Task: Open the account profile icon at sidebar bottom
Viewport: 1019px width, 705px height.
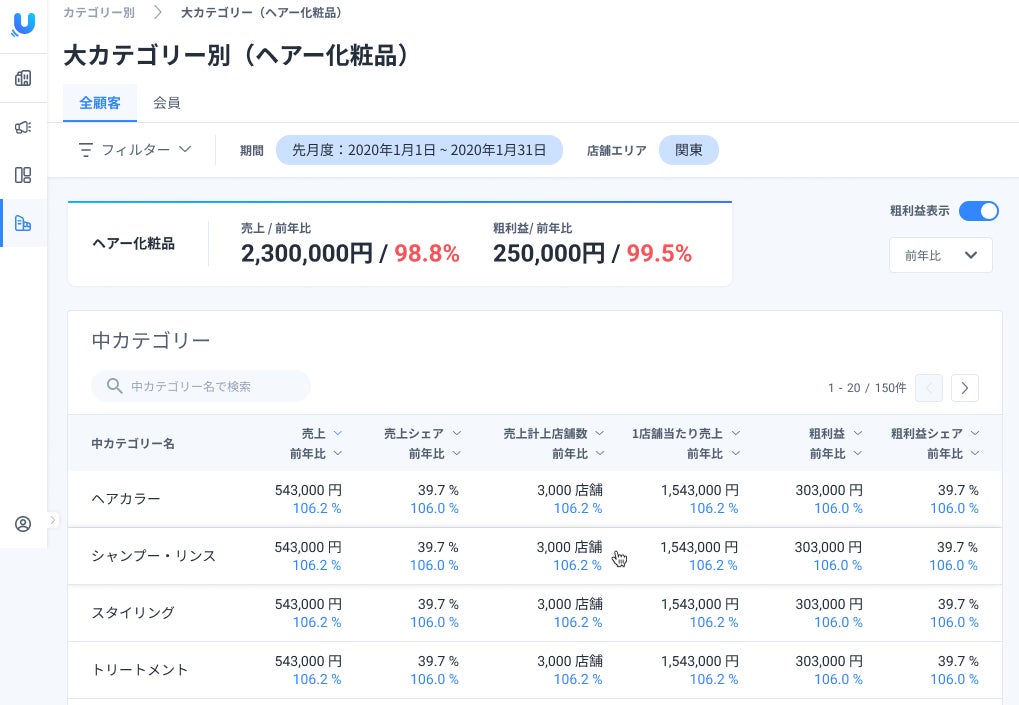Action: click(23, 524)
